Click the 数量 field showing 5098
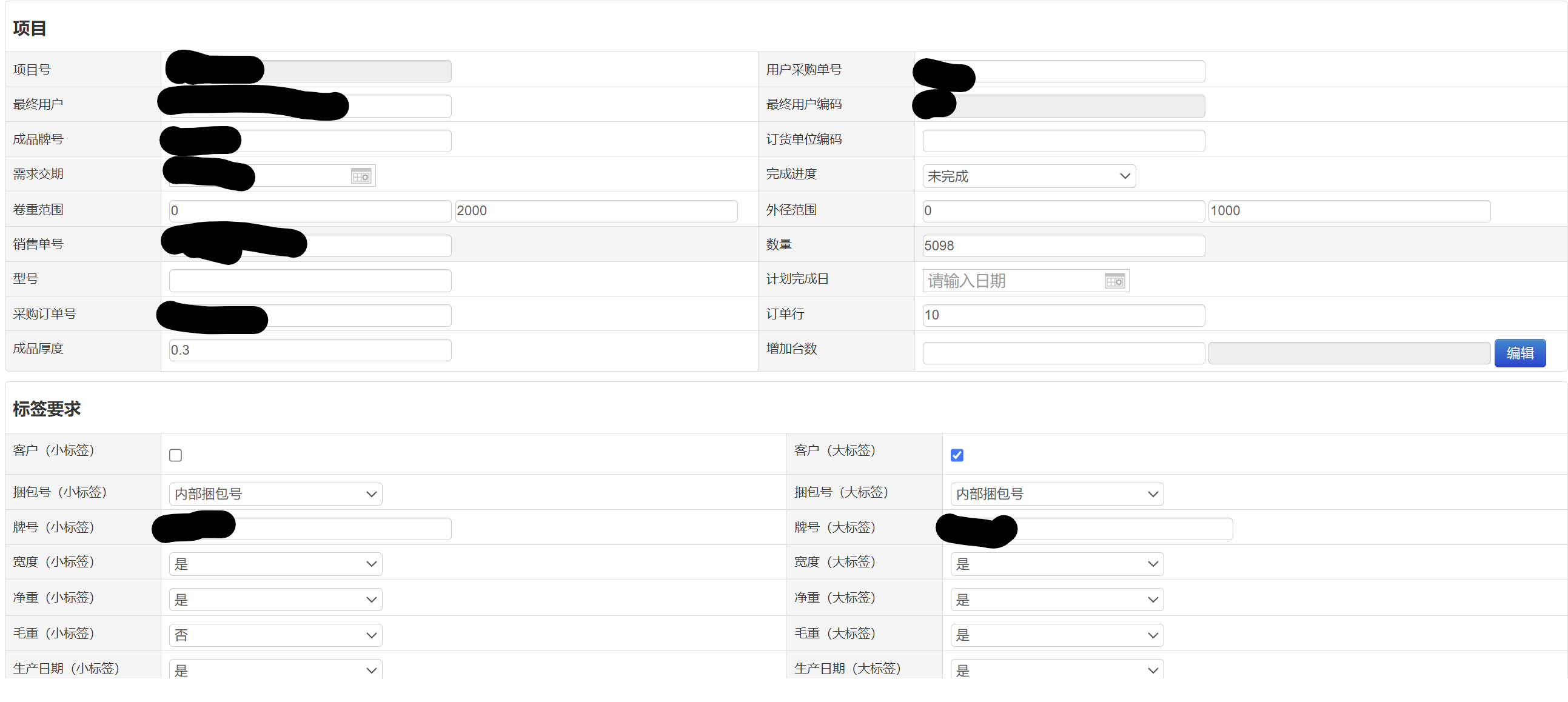 pos(1064,246)
